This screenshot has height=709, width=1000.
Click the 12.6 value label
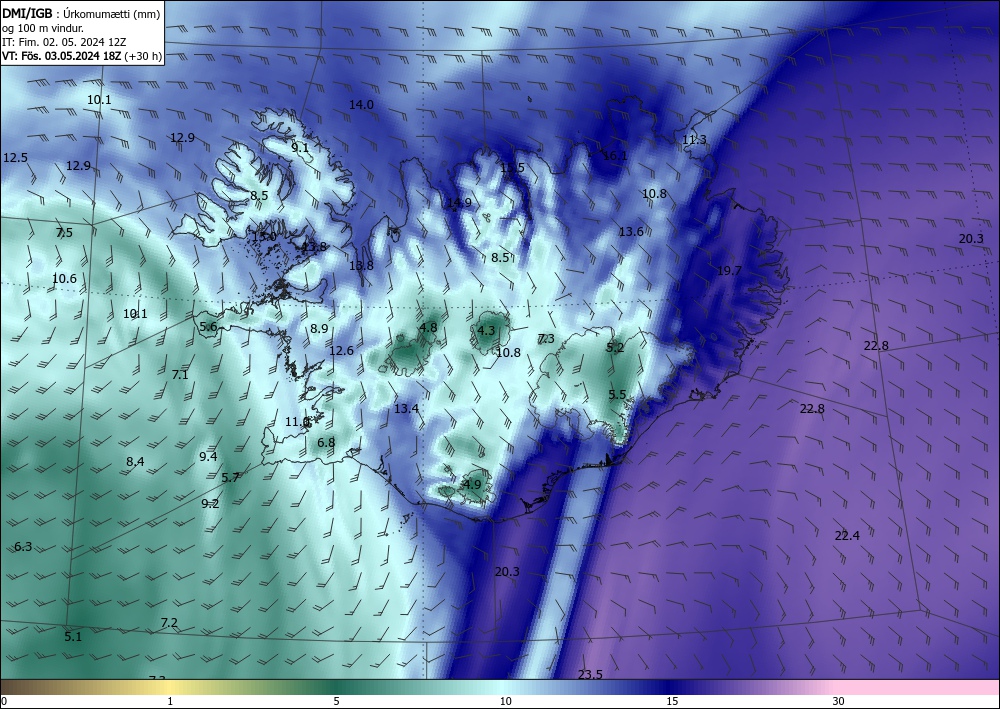point(341,351)
